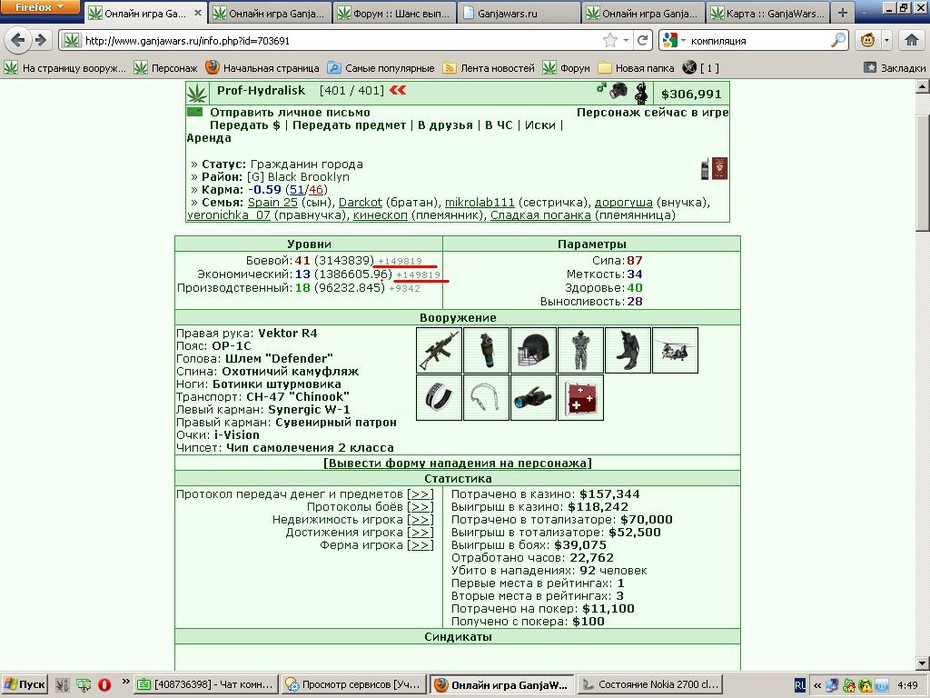
Task: Open the dropdown arrow next to monkey icon
Action: 886,40
